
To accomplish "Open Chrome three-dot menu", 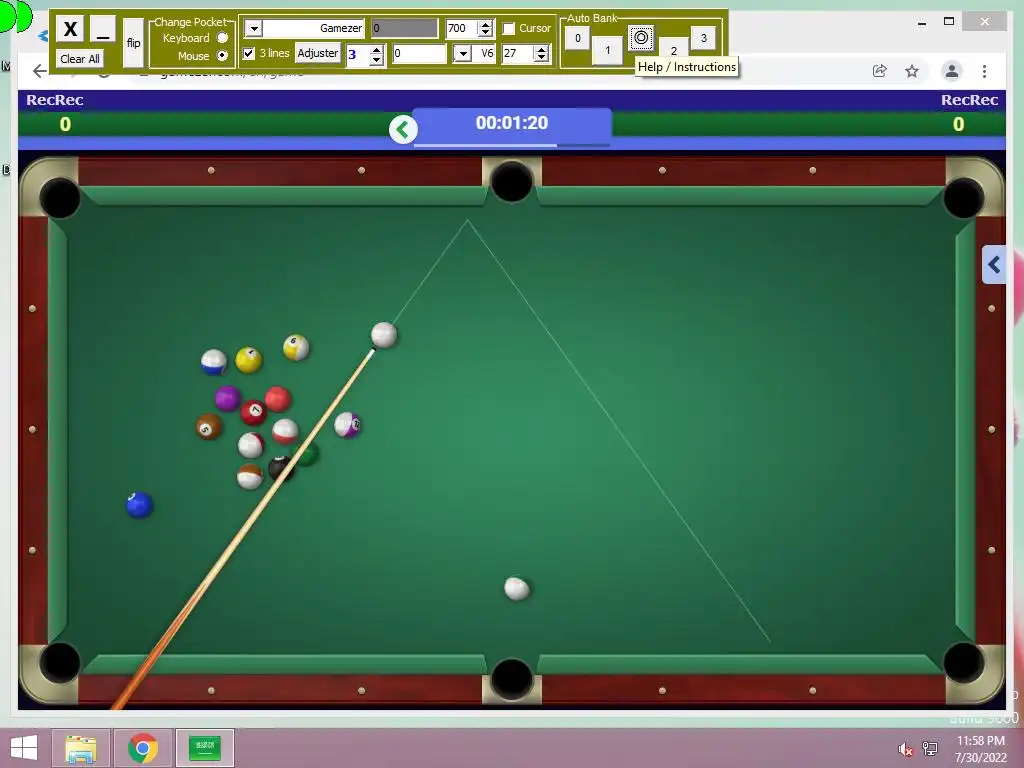I will pos(984,71).
